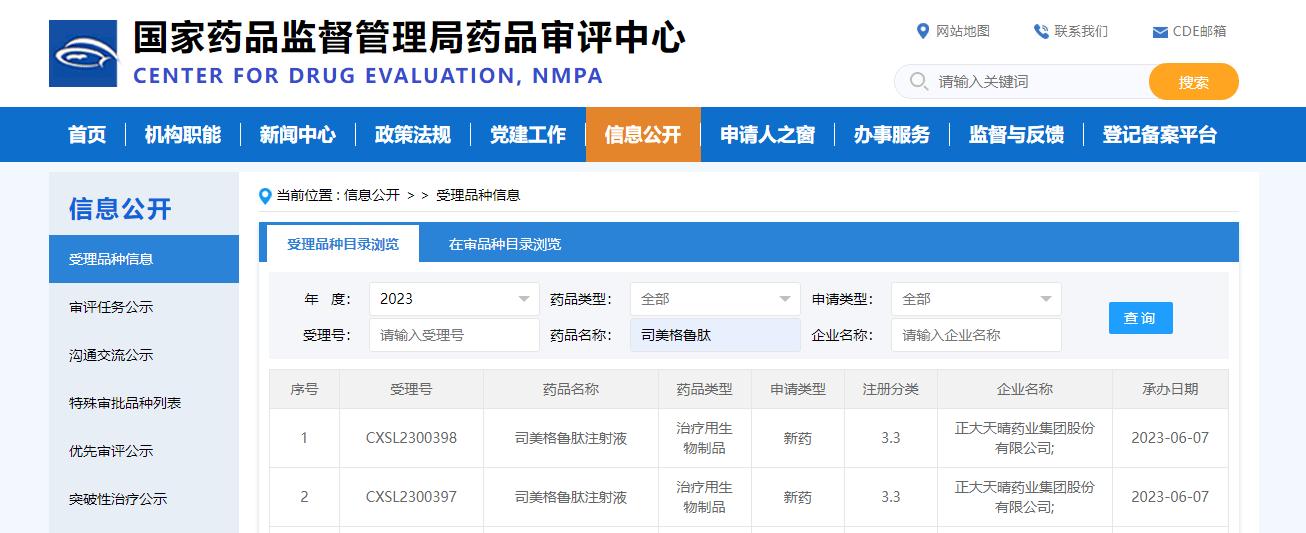Open 新闻中心 menu
The height and width of the screenshot is (533, 1306).
click(298, 135)
